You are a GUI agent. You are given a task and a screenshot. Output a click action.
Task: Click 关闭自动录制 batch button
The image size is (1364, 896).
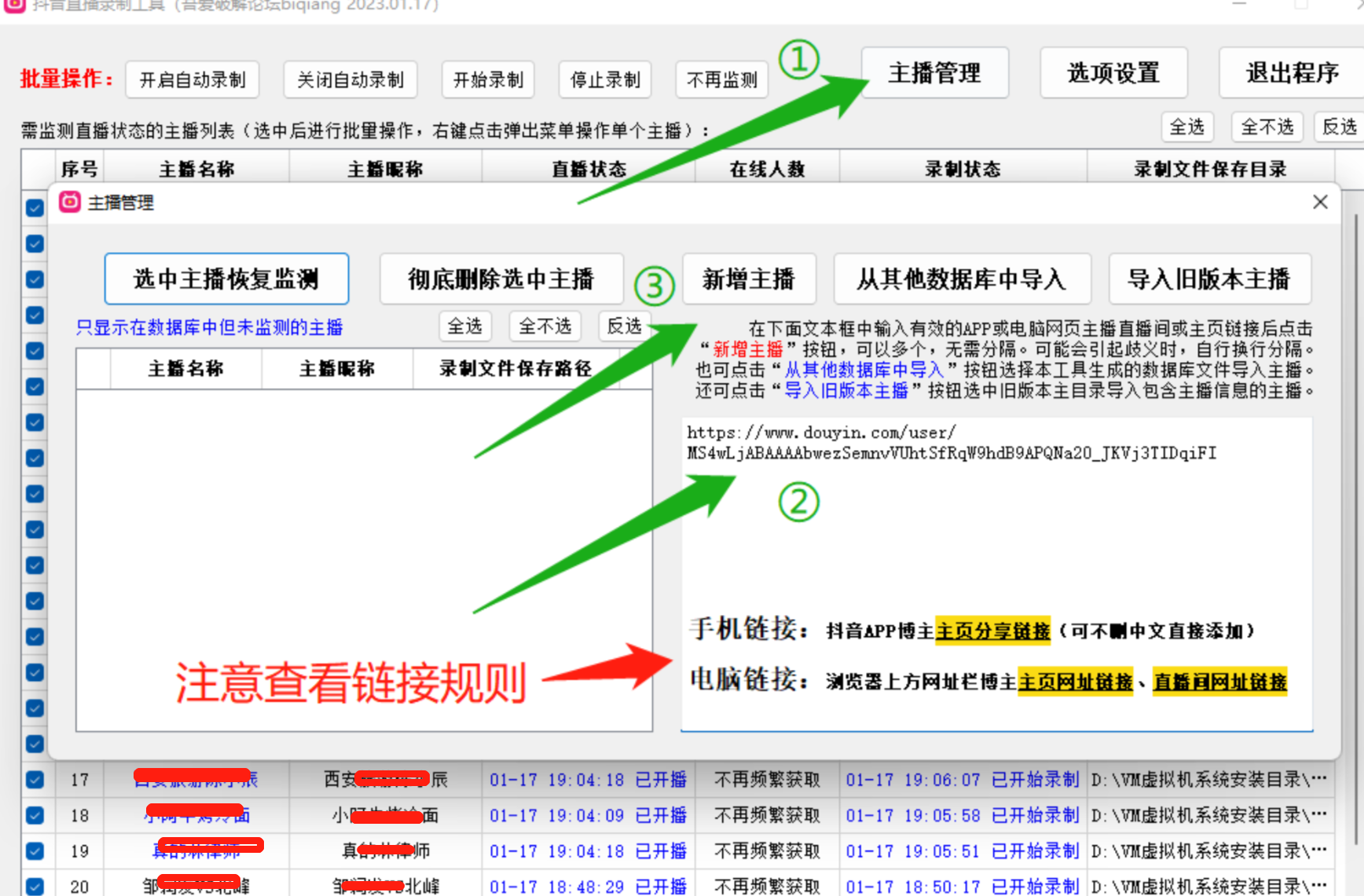[350, 80]
